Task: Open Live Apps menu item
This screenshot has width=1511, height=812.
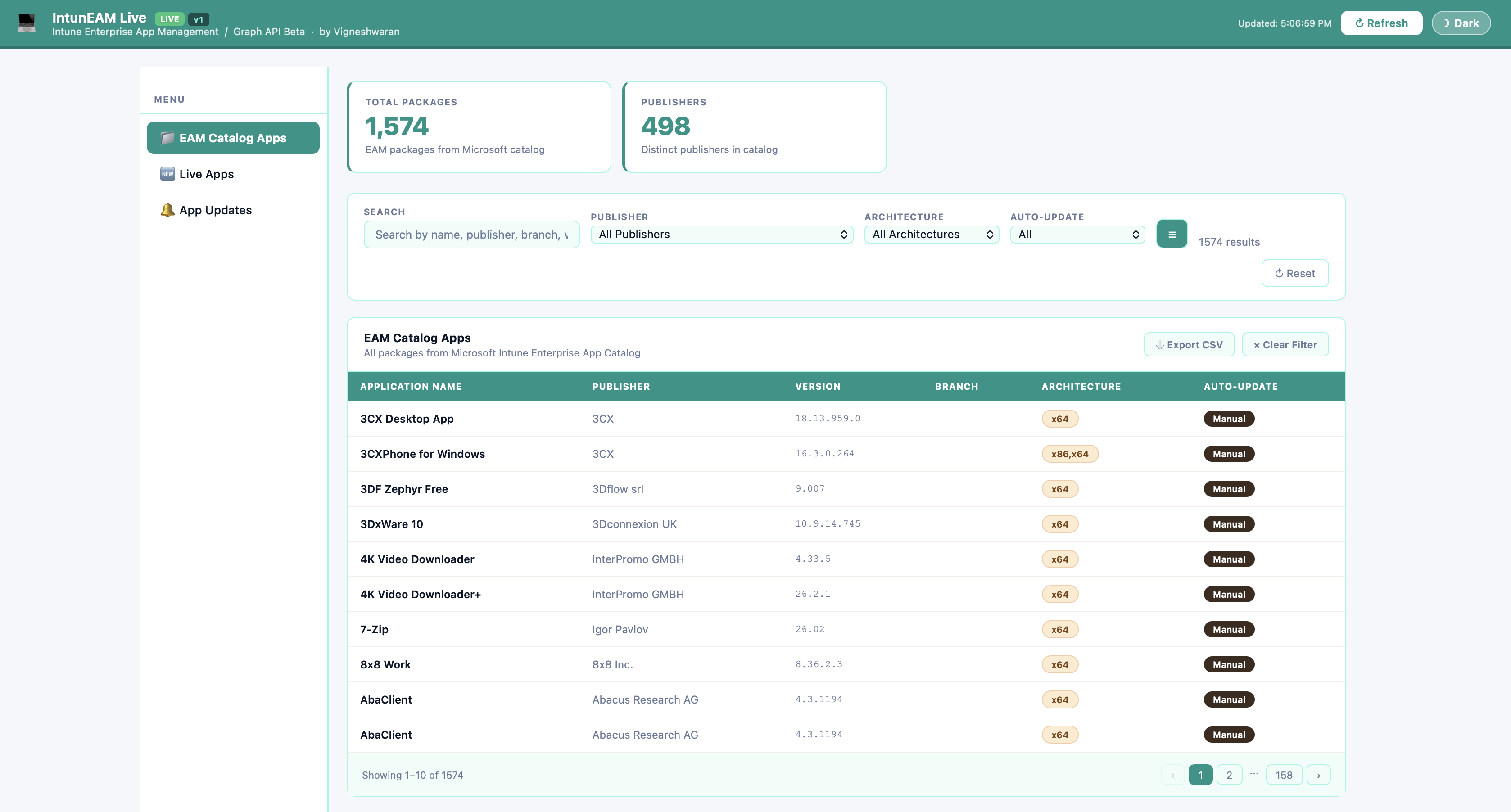Action: click(233, 174)
